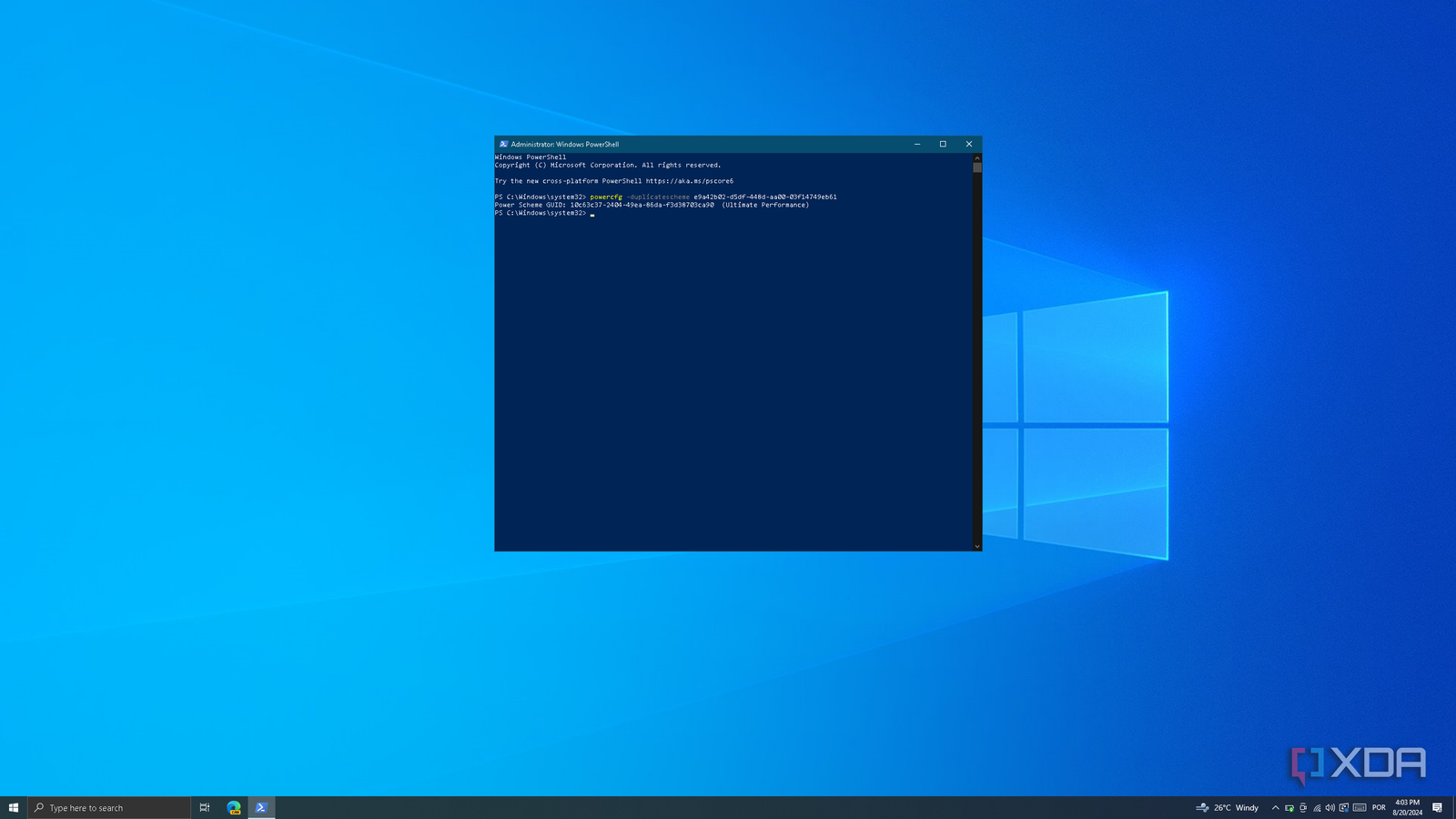Open the touch keyboard from the system tray
The width and height of the screenshot is (1456, 819).
[1359, 807]
